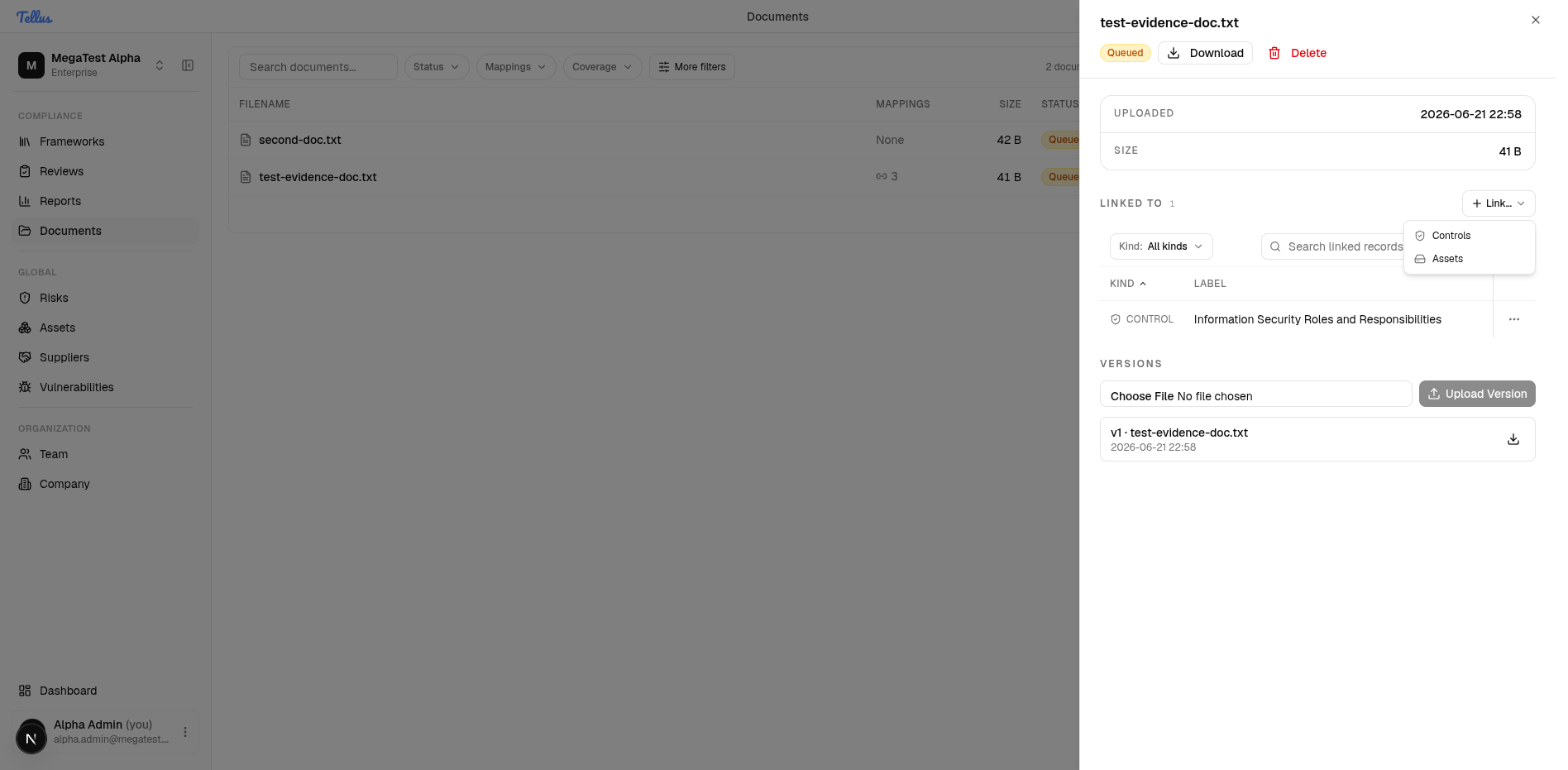Click the Queued status badge in panel
Screen dimensions: 1568x770
(x=1126, y=53)
